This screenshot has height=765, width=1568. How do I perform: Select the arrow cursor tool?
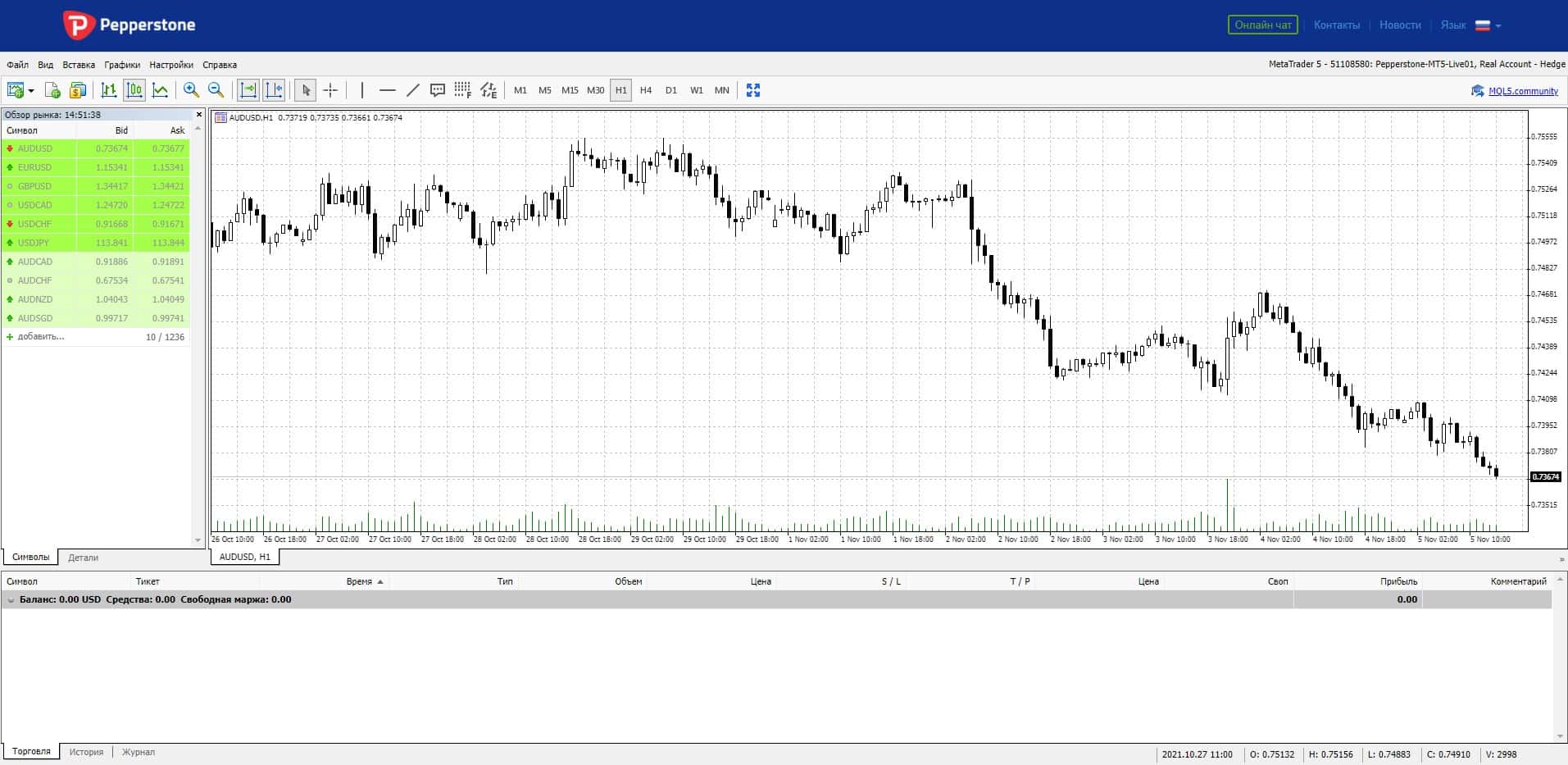coord(305,90)
